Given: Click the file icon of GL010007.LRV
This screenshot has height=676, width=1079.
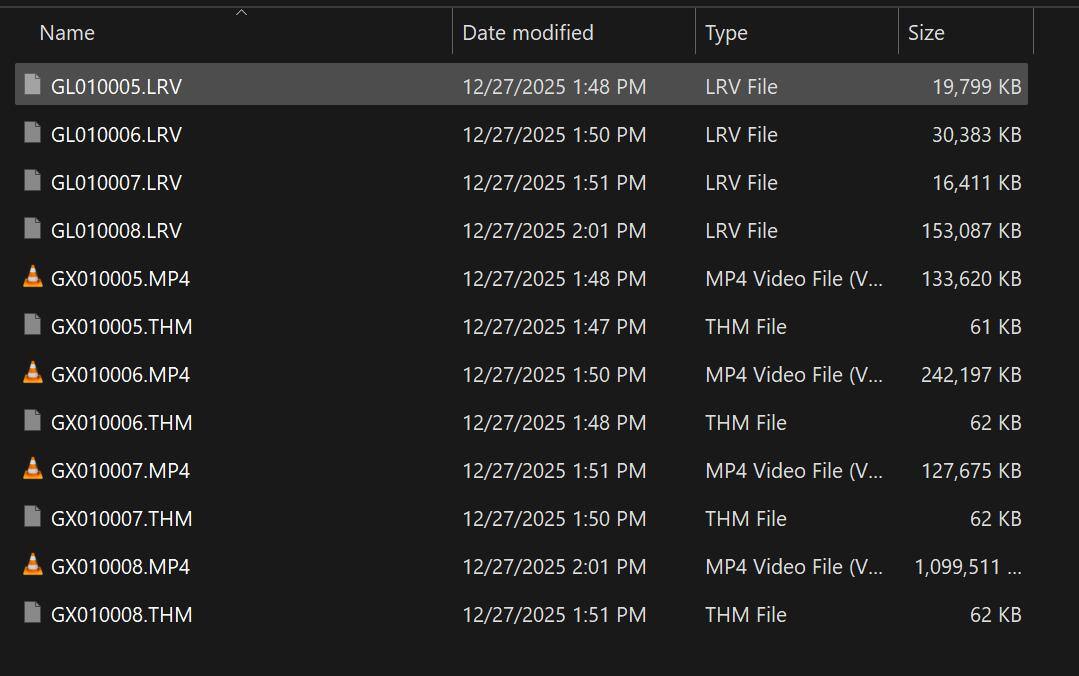Looking at the screenshot, I should click(x=33, y=182).
